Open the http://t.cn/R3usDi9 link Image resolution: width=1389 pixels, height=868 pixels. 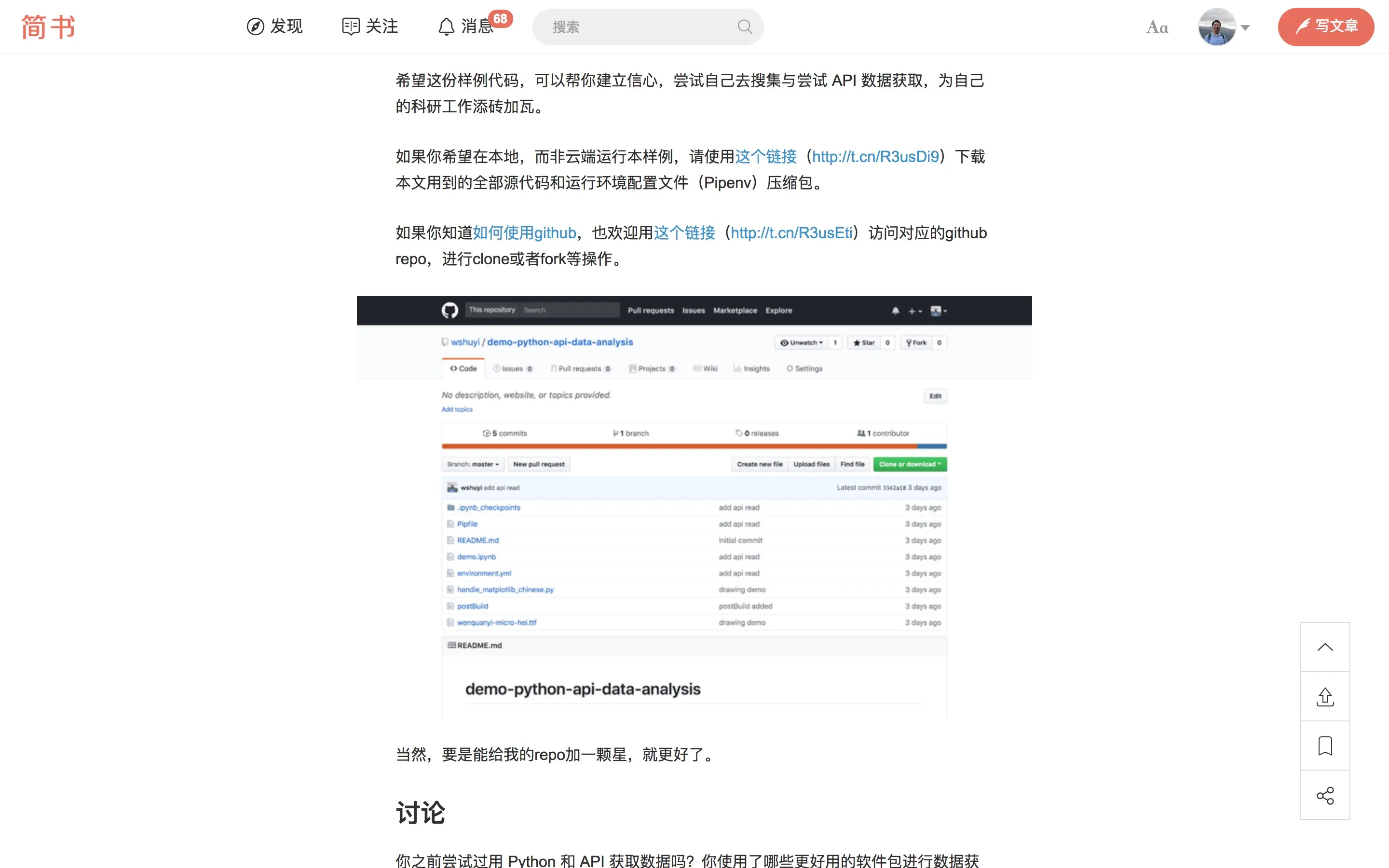(x=875, y=157)
